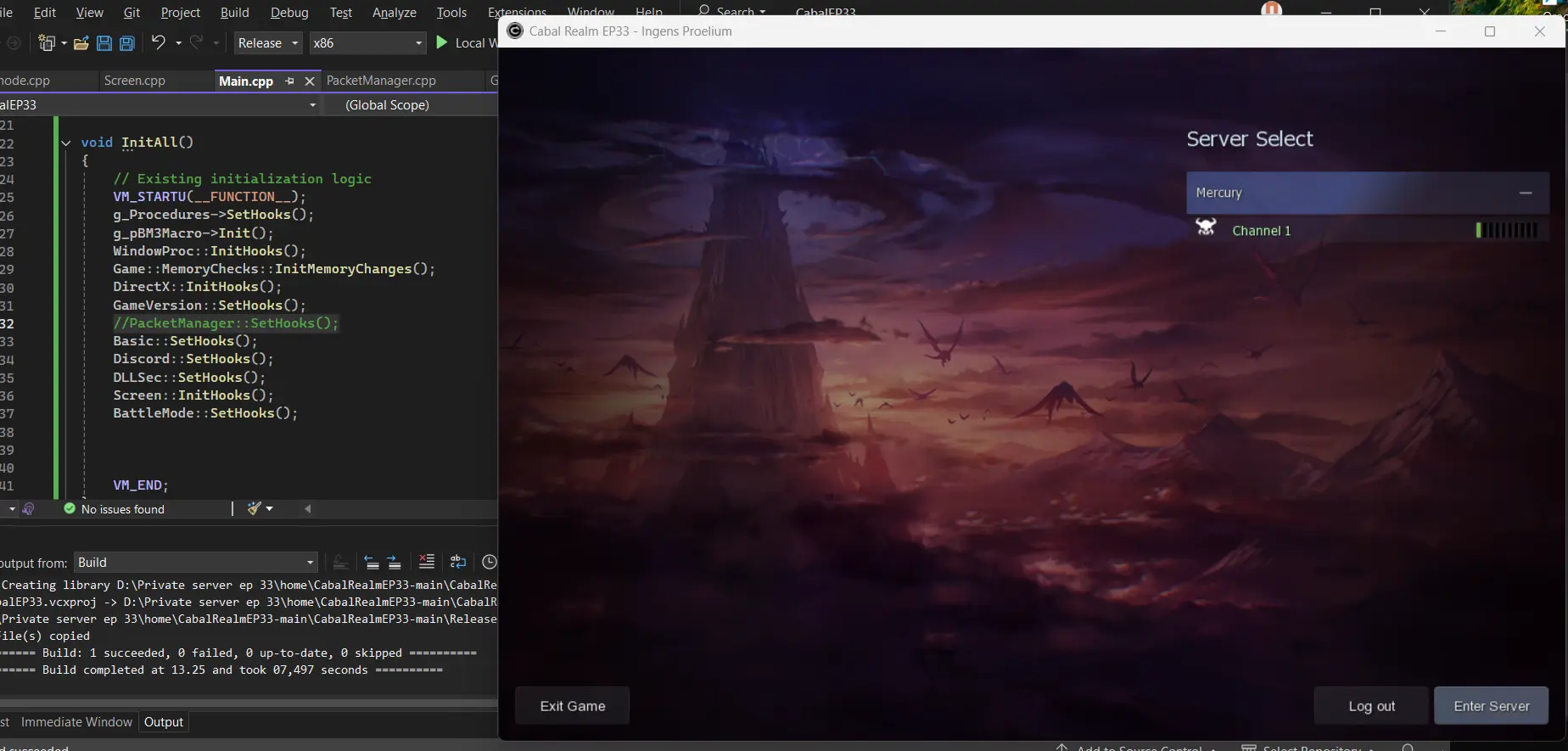1568x751 pixels.
Task: Click the Log out button
Action: tap(1371, 706)
